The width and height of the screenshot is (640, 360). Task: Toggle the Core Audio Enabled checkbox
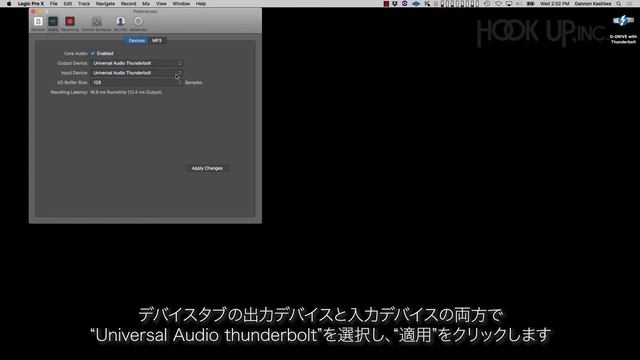click(x=93, y=53)
